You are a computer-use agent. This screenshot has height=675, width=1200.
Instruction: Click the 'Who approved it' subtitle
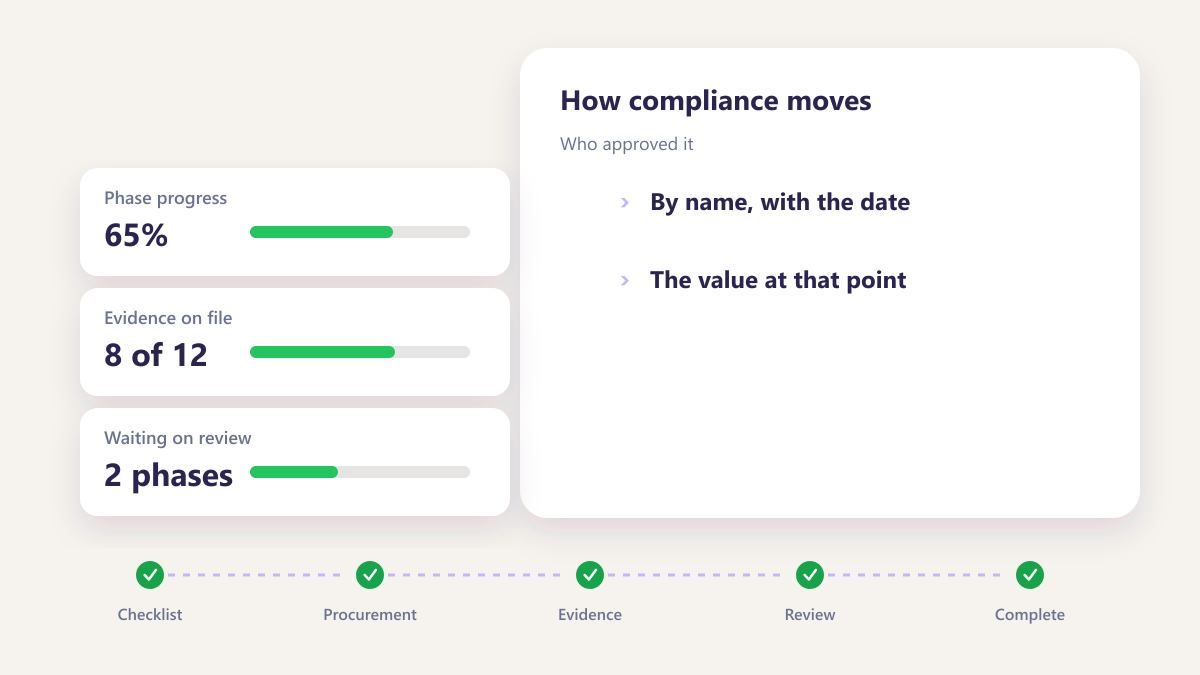point(627,144)
